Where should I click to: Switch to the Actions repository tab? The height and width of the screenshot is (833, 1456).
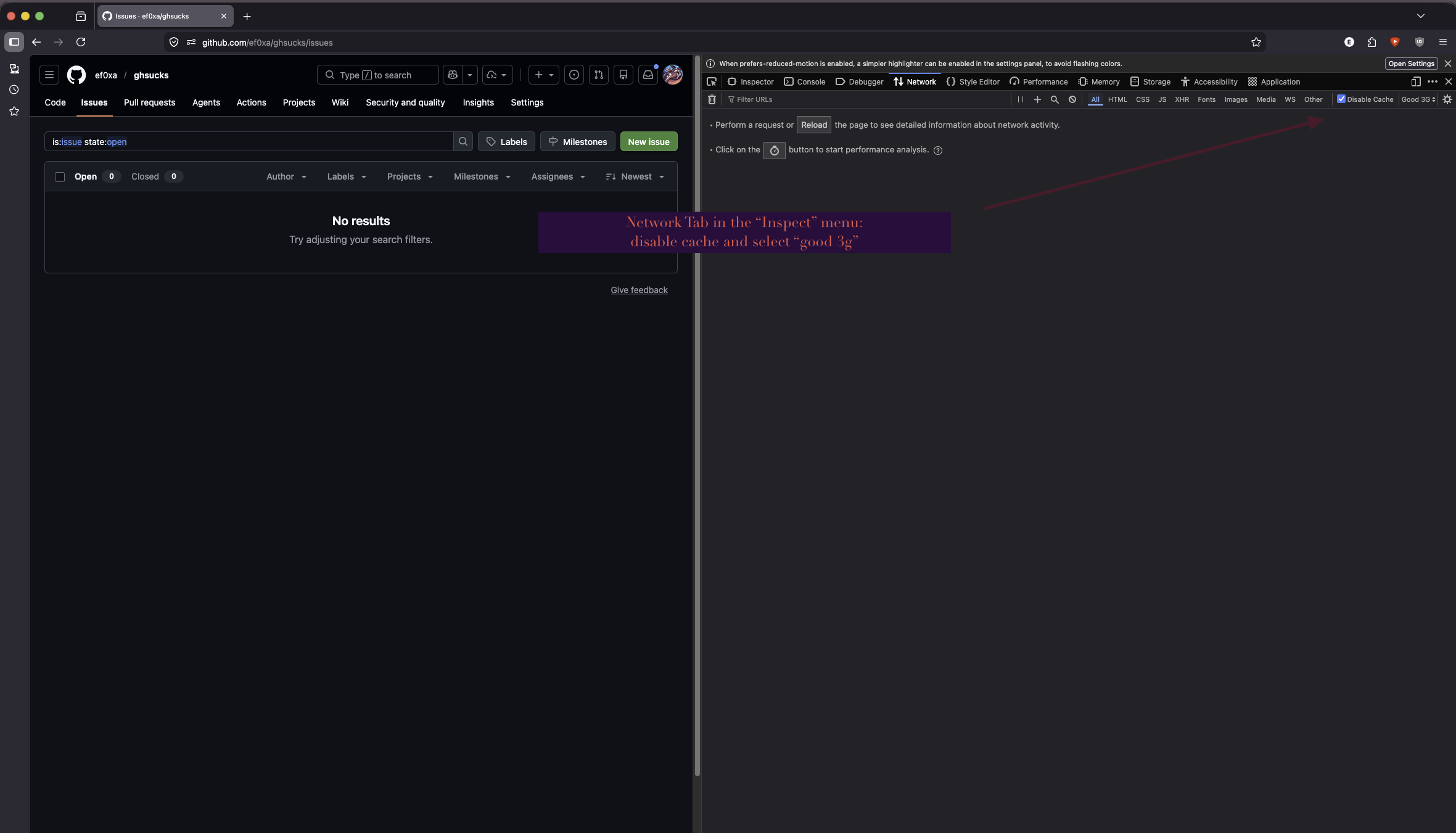[x=251, y=102]
